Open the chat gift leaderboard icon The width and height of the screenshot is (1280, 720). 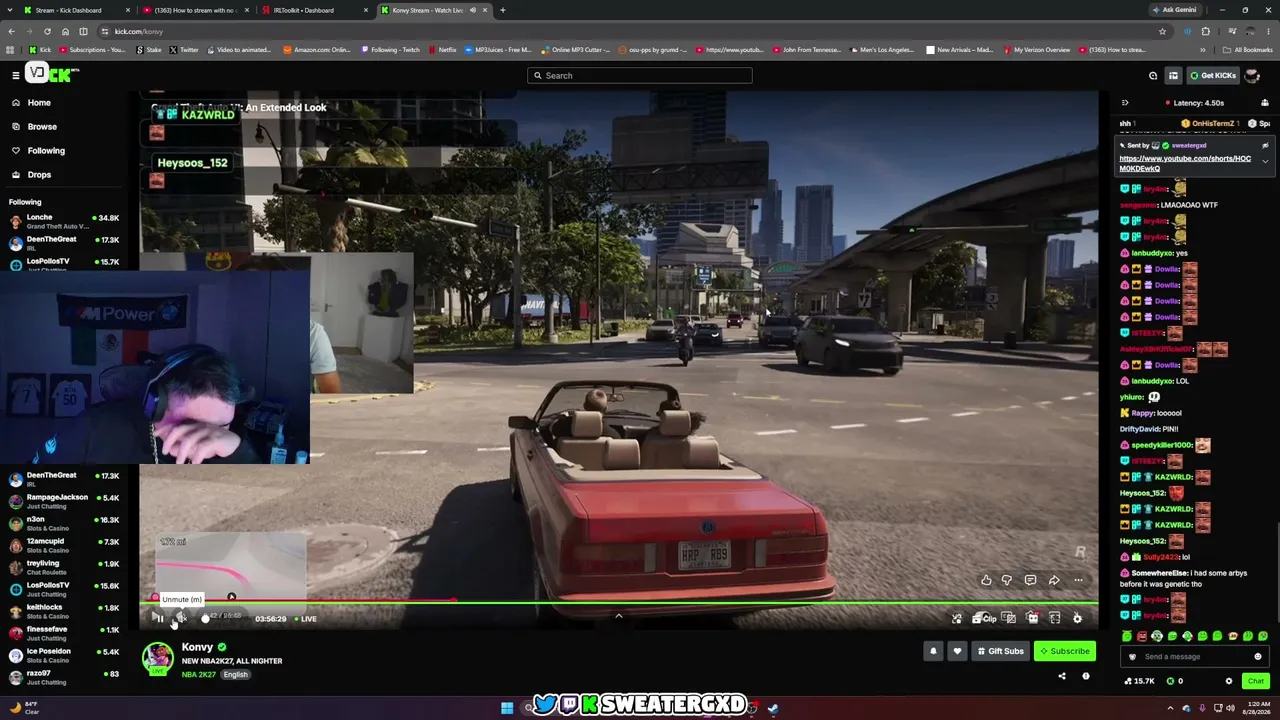pyautogui.click(x=1264, y=103)
